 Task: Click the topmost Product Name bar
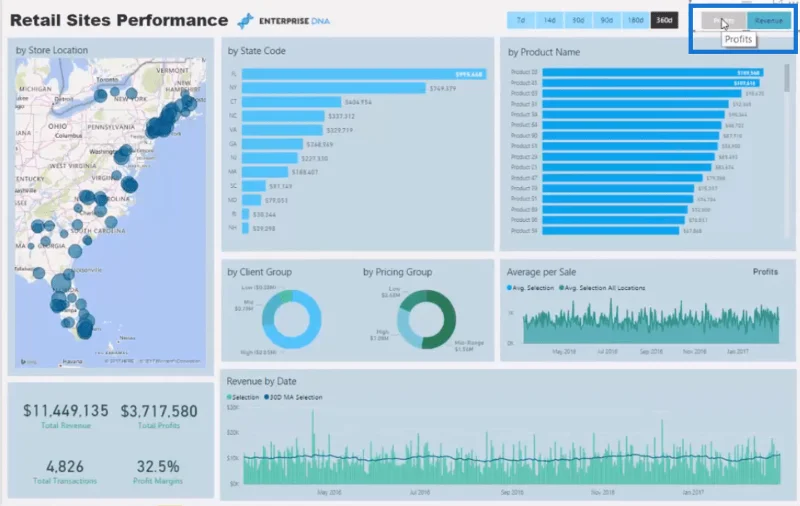click(x=653, y=72)
